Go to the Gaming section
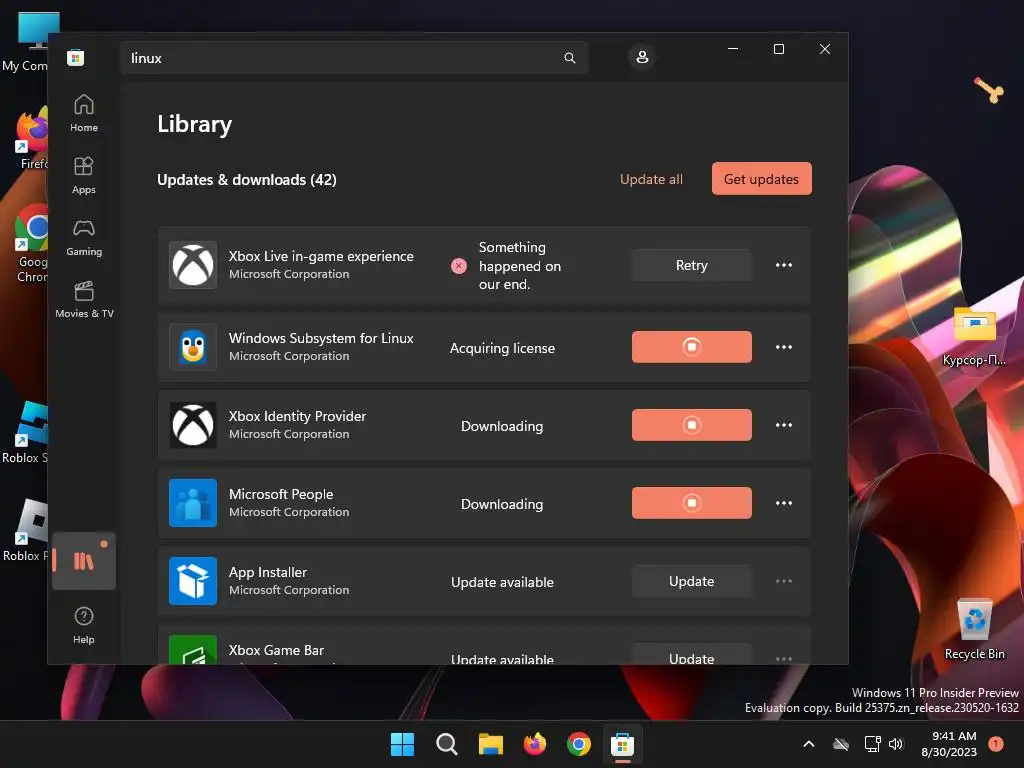 pyautogui.click(x=84, y=237)
